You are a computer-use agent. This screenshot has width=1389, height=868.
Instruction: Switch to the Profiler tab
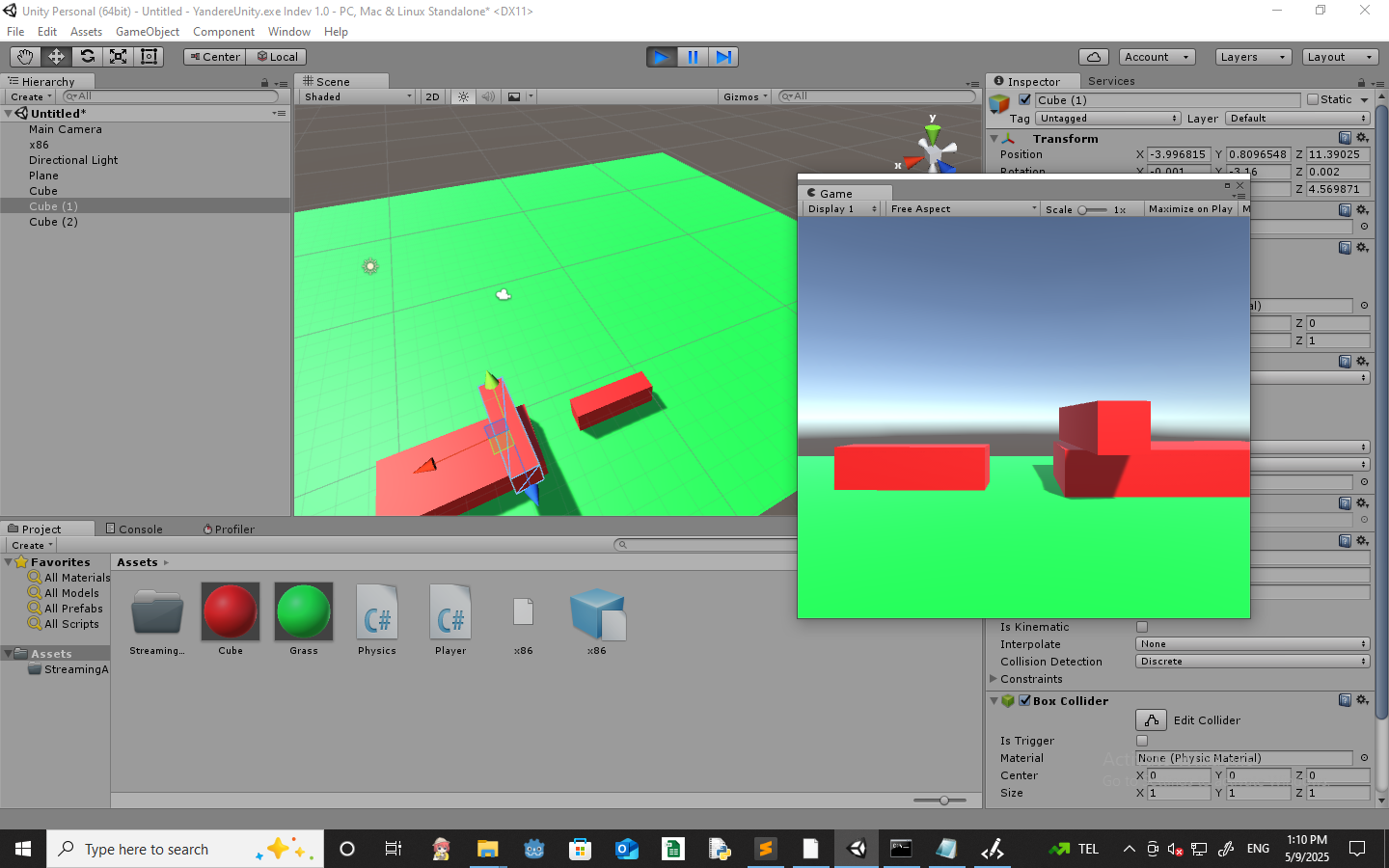click(x=229, y=529)
